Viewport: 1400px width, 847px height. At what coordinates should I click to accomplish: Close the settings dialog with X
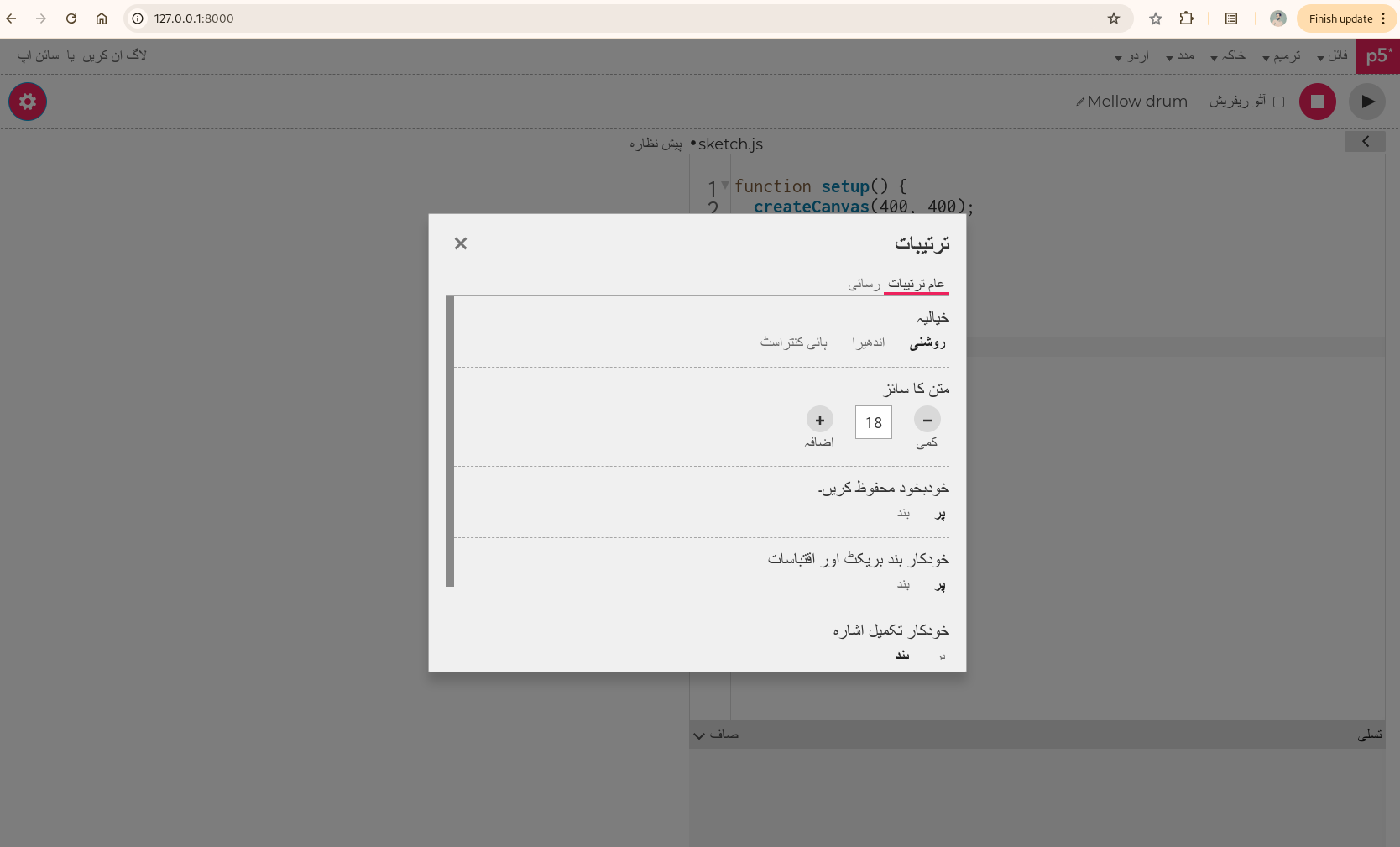point(460,243)
